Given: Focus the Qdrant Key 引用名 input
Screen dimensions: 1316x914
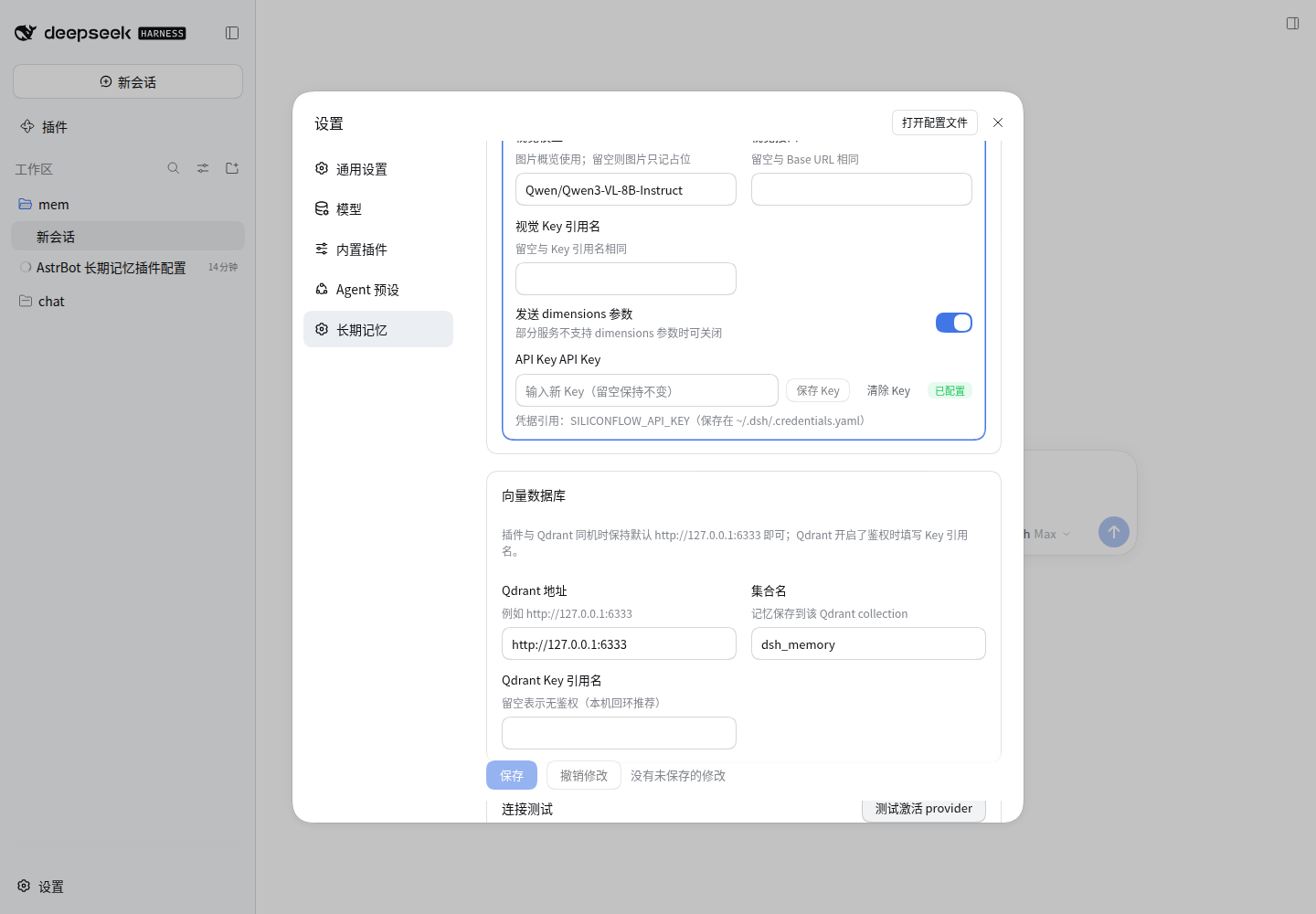Looking at the screenshot, I should click(619, 733).
